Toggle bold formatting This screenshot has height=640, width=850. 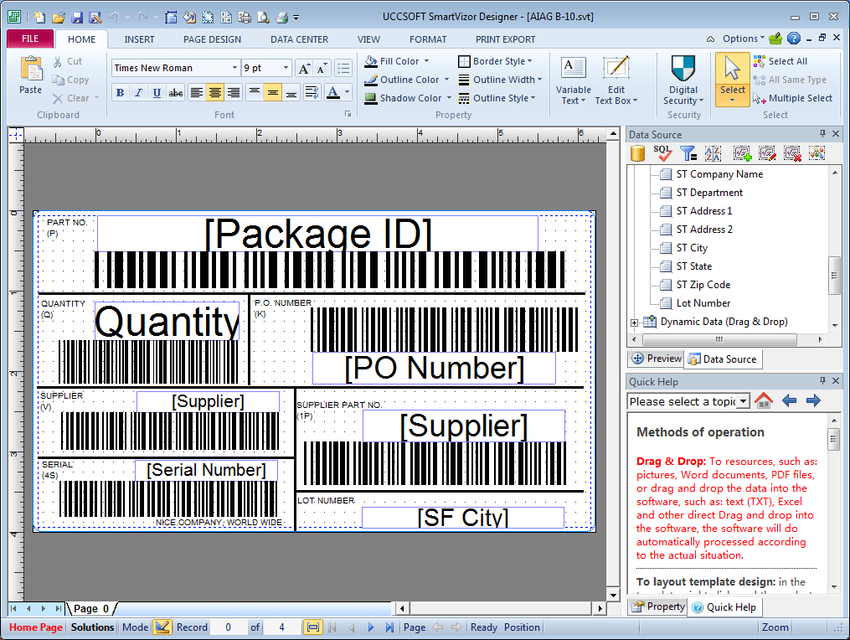point(120,93)
